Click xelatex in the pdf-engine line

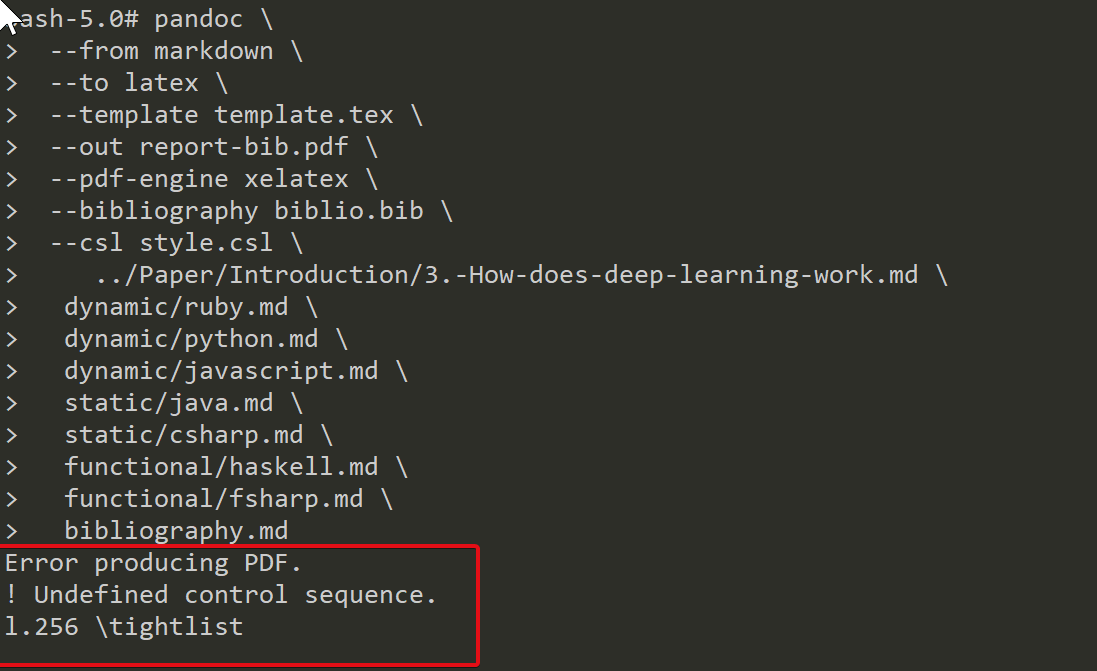click(x=296, y=179)
